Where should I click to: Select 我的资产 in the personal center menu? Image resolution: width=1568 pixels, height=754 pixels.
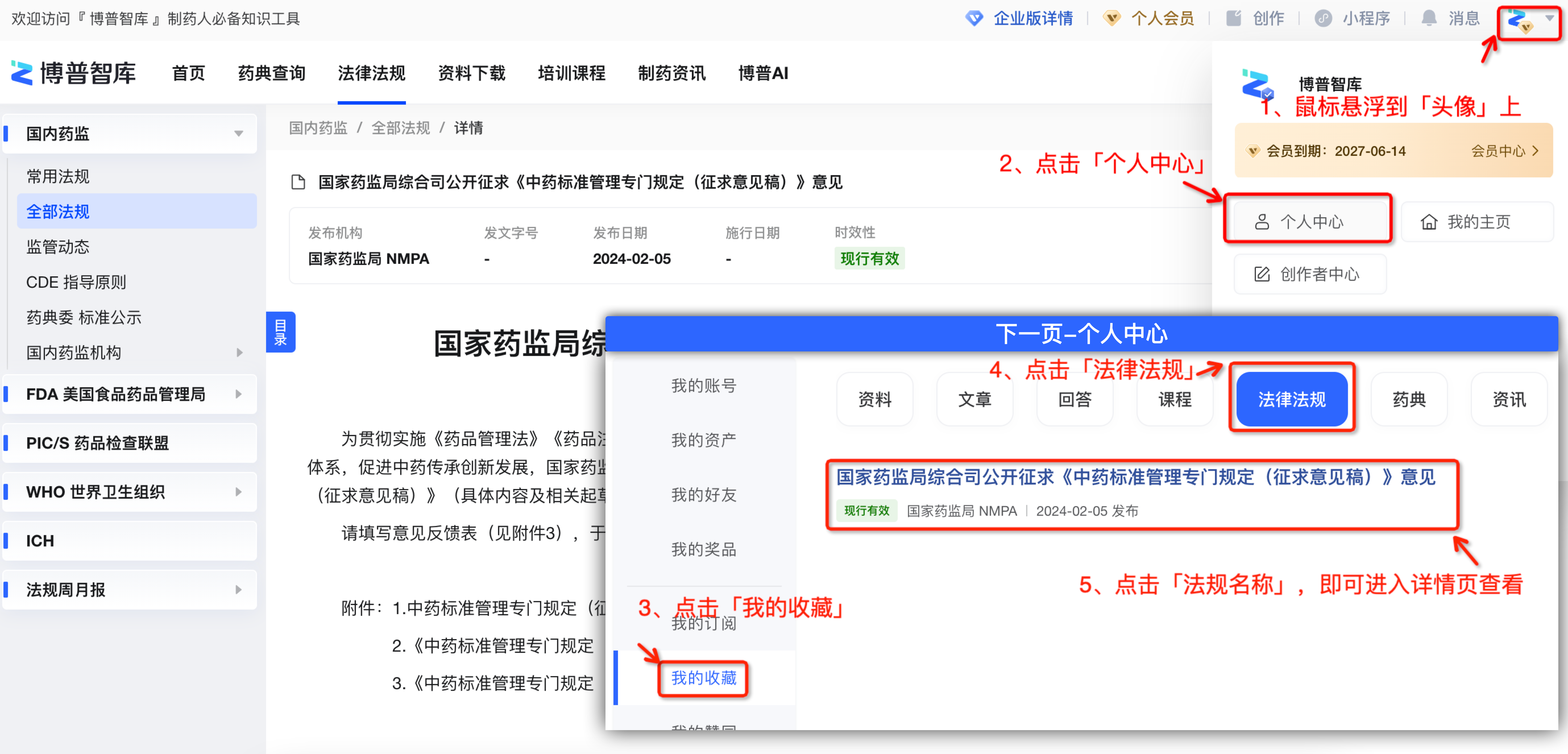coord(704,440)
